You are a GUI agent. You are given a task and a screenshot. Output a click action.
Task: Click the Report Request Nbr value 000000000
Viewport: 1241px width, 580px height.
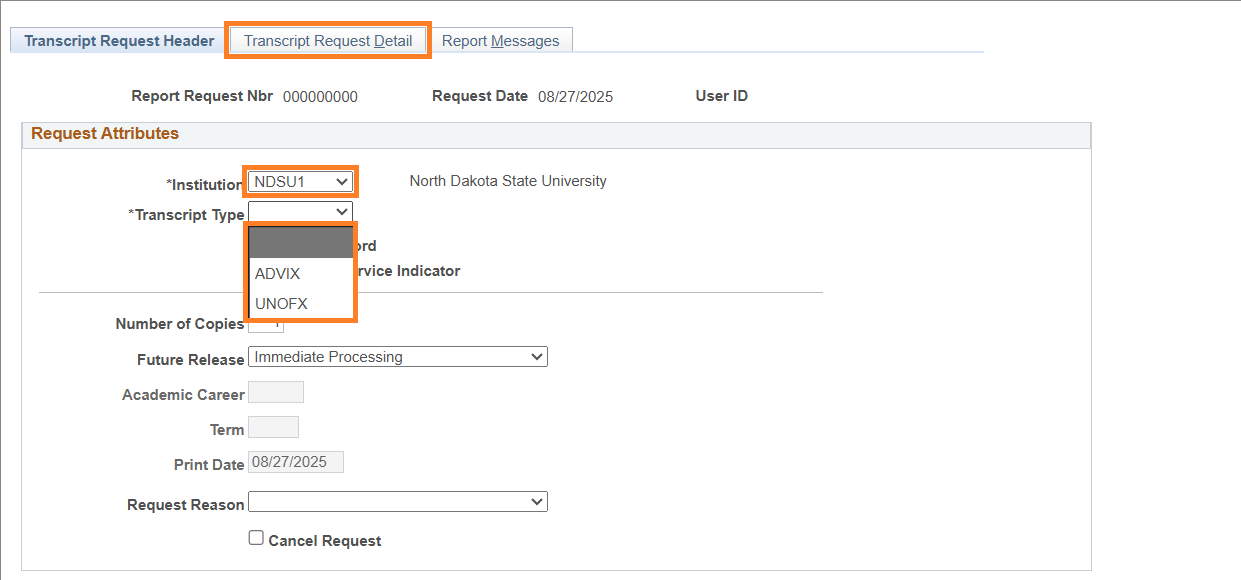coord(320,96)
